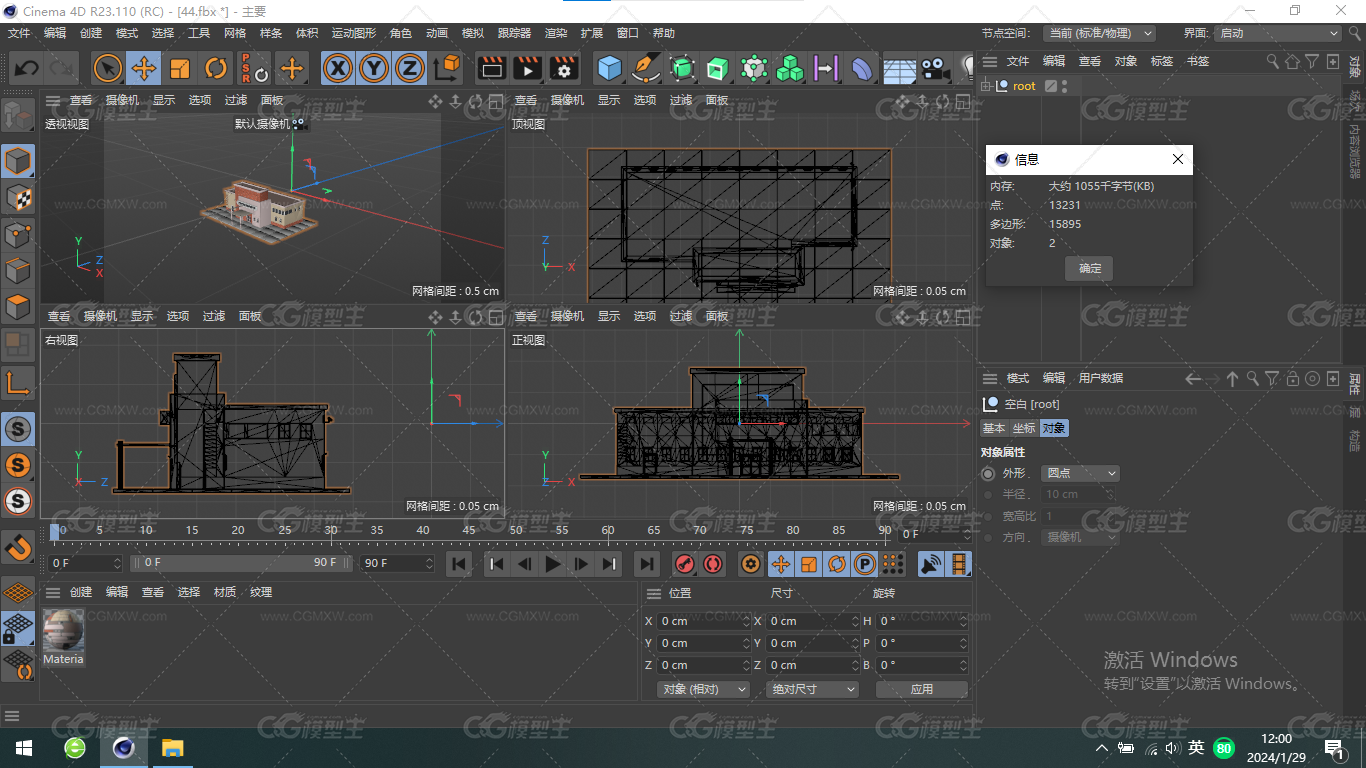
Task: Toggle timeline sound speaker icon
Action: (931, 564)
